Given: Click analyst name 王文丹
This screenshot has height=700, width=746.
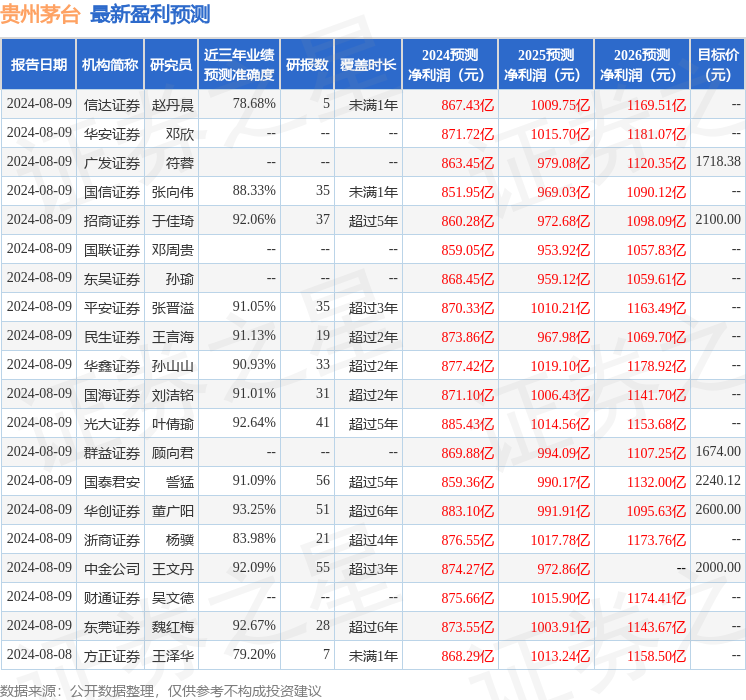Looking at the screenshot, I should click(173, 569).
